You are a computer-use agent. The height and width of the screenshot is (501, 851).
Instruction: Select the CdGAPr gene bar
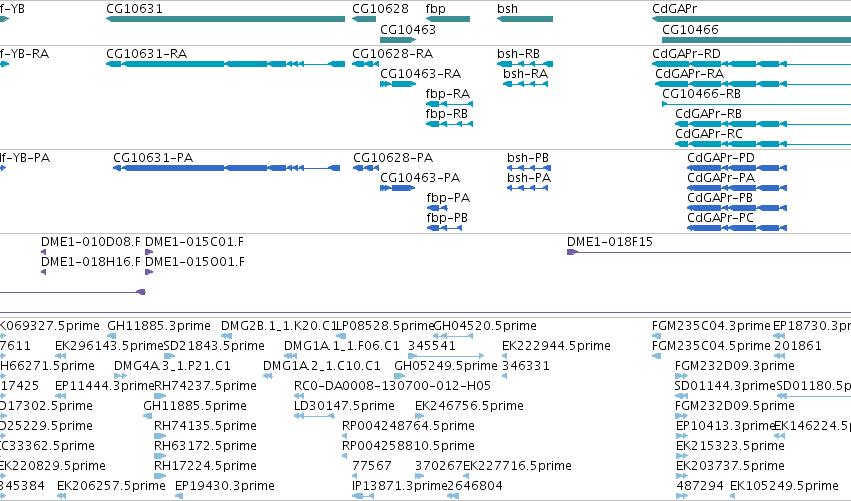pyautogui.click(x=751, y=19)
